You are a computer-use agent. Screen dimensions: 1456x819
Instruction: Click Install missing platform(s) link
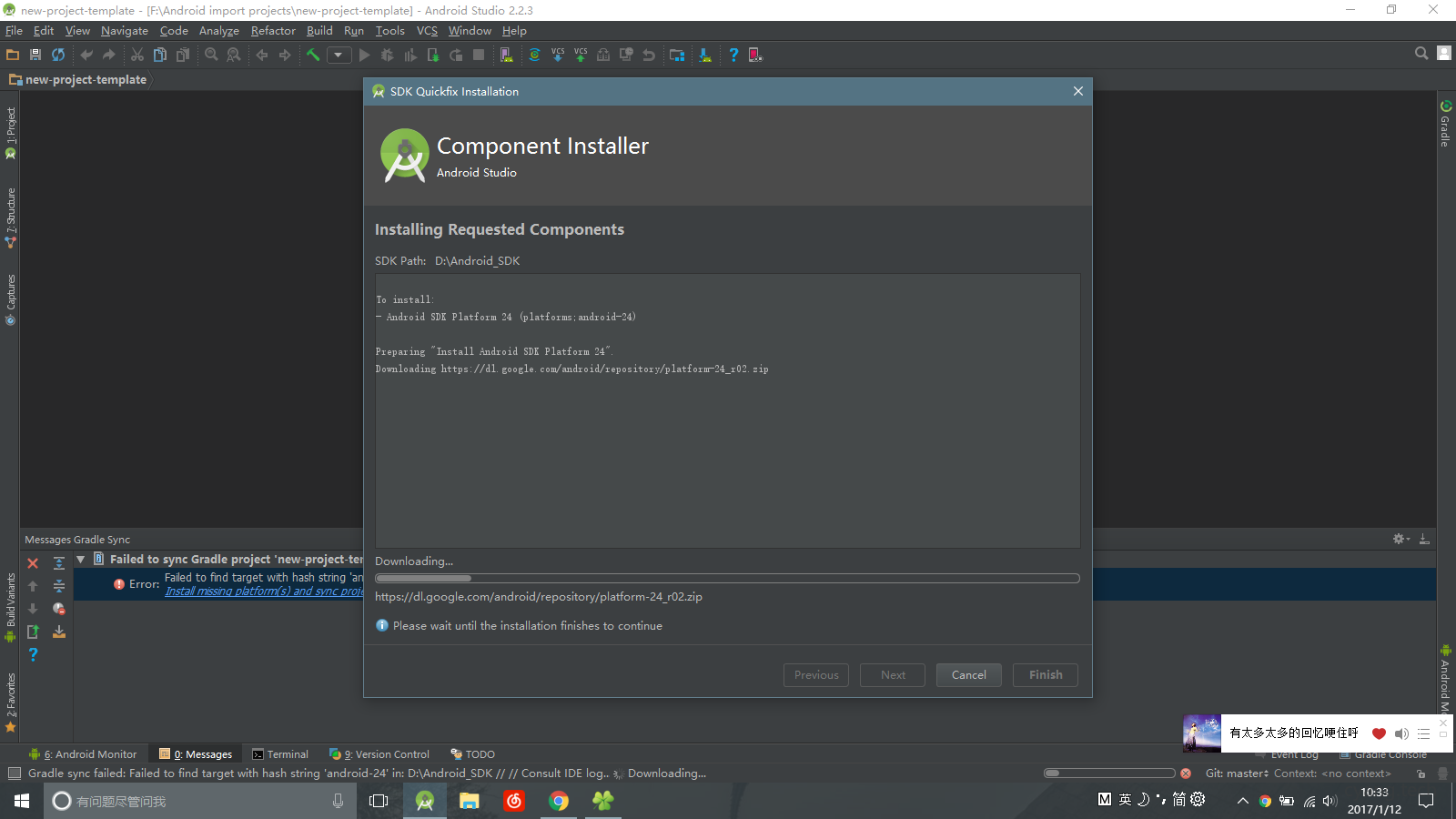tap(264, 591)
